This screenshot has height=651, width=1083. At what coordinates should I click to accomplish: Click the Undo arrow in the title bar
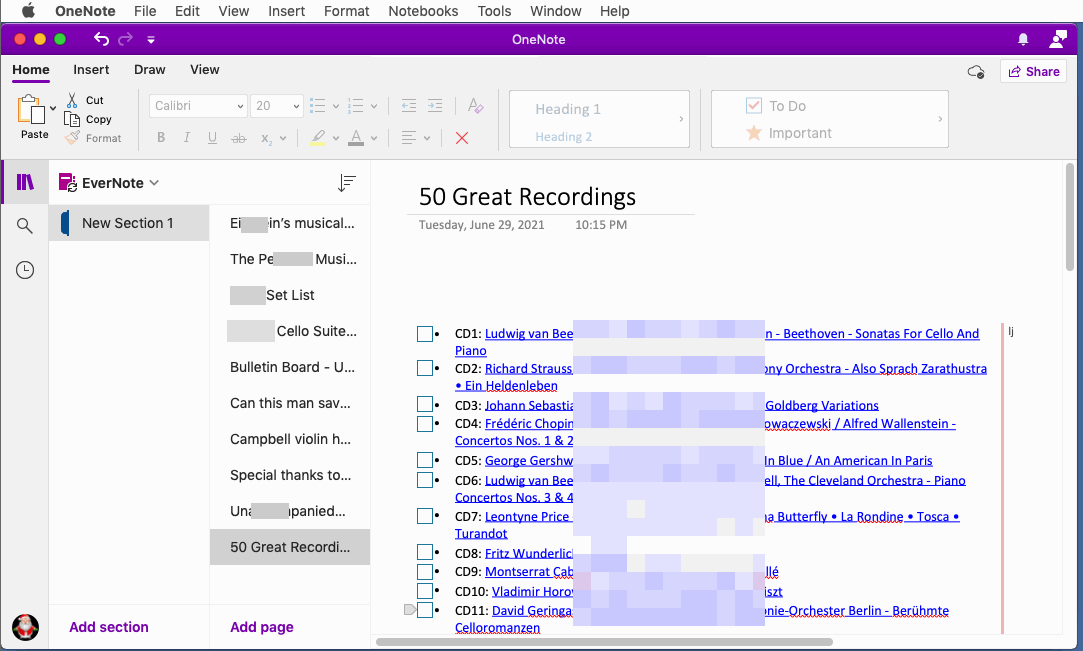[102, 39]
